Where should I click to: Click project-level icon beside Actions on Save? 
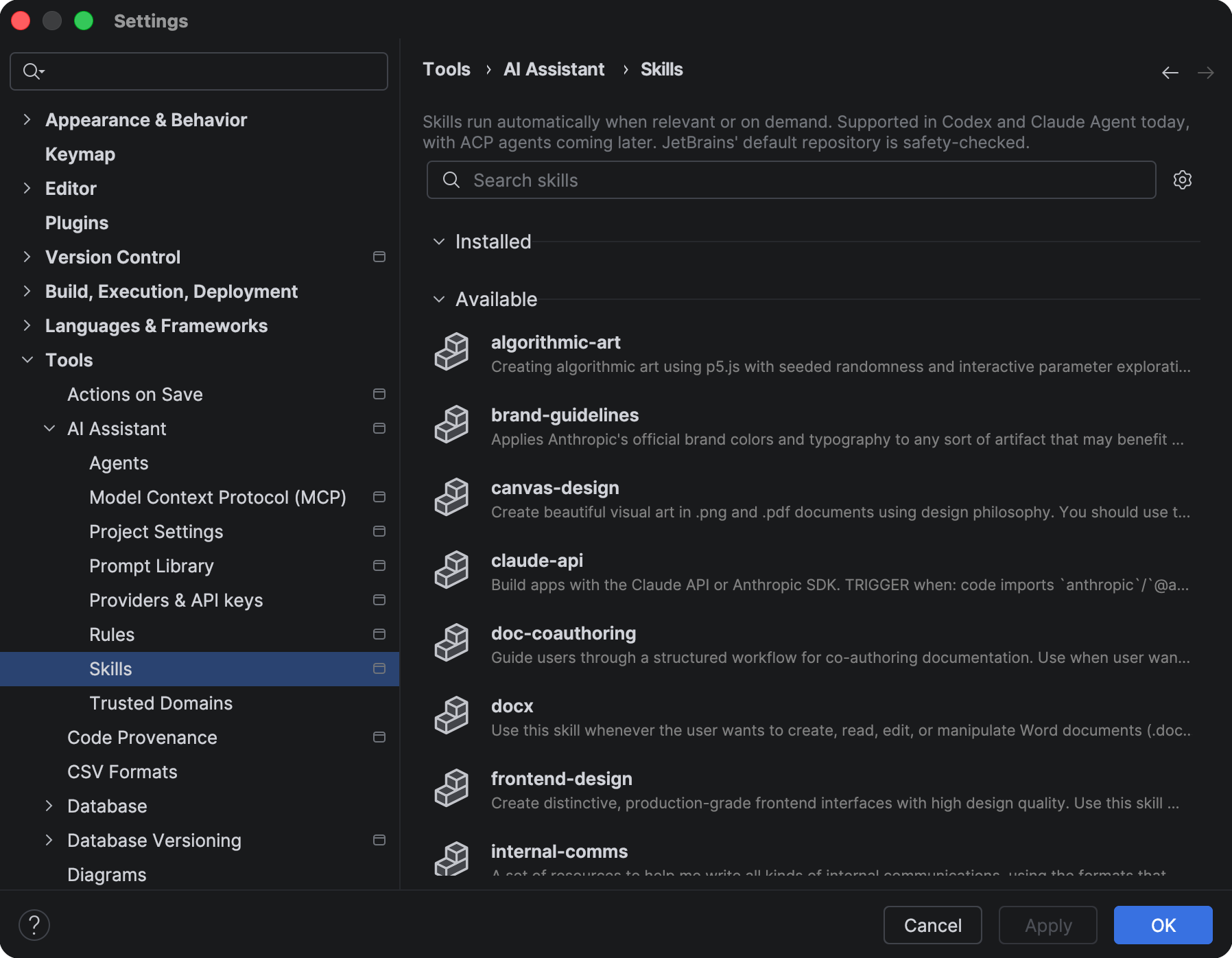379,394
